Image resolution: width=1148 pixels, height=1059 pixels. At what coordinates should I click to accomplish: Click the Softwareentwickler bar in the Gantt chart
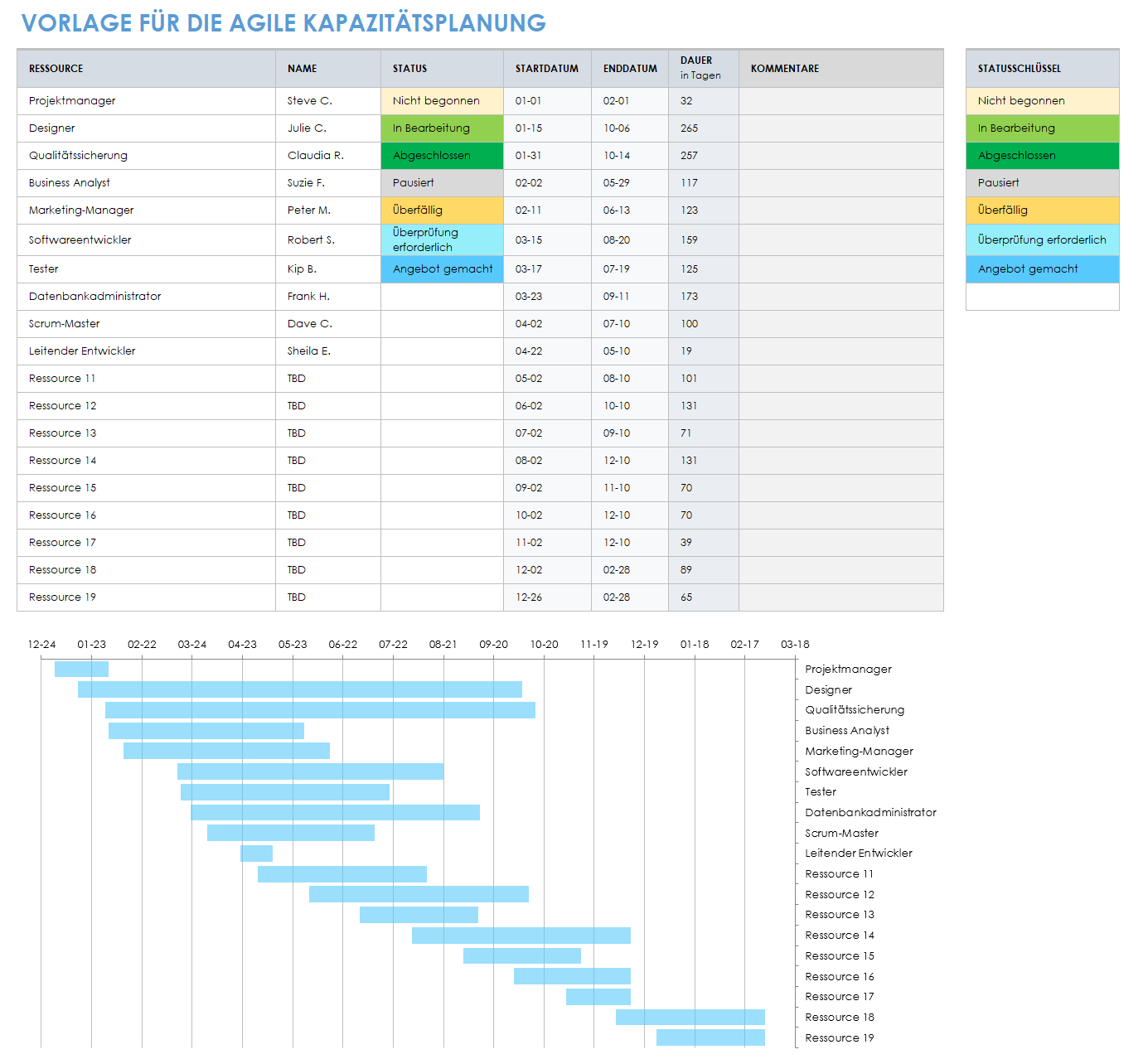(310, 771)
